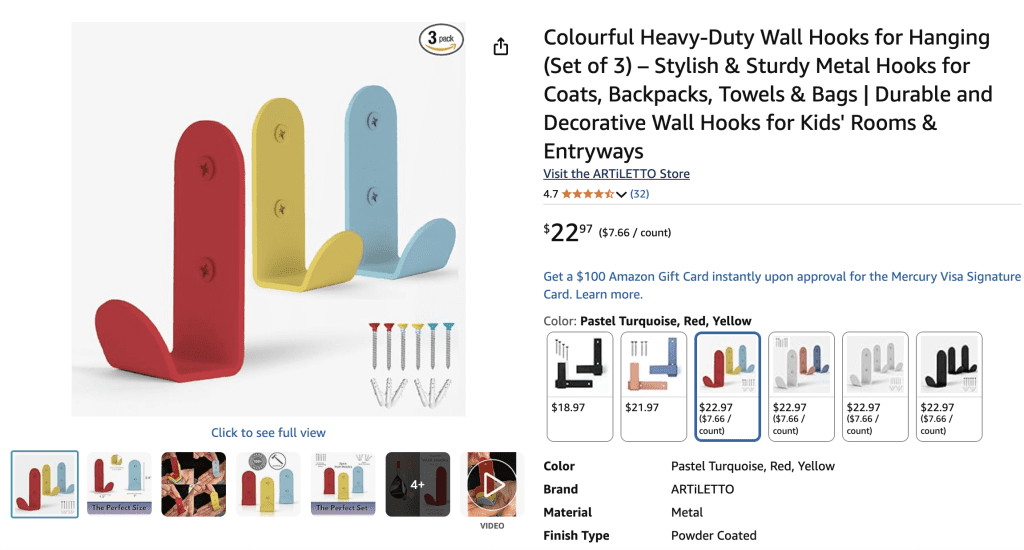Open the 4+ more images thumbnail
This screenshot has height=550, width=1024.
coord(417,485)
